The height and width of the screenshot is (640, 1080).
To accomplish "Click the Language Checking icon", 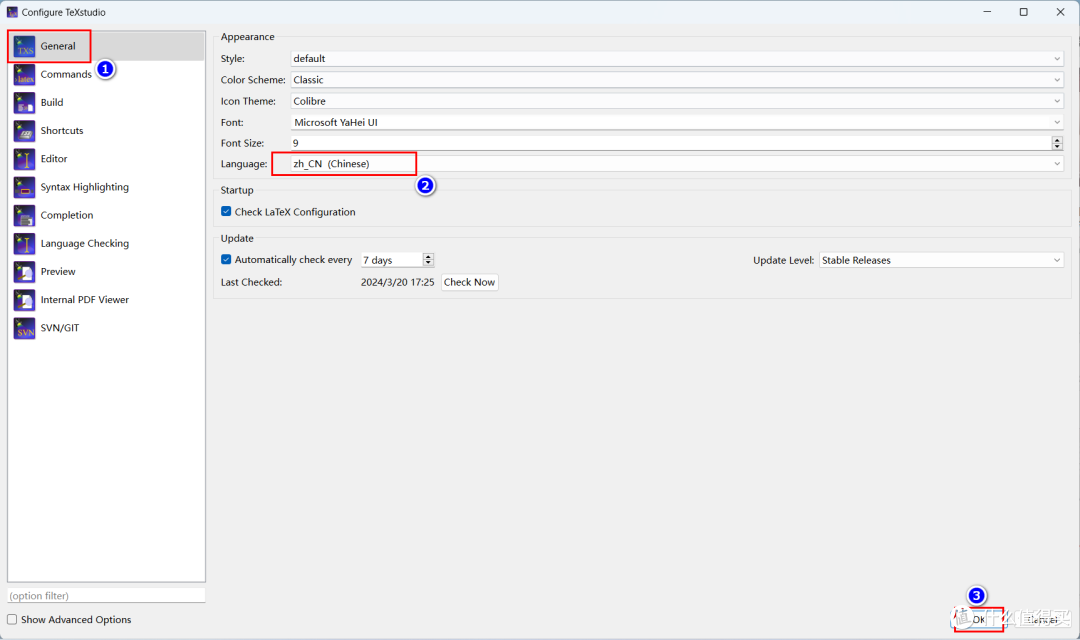I will point(24,244).
